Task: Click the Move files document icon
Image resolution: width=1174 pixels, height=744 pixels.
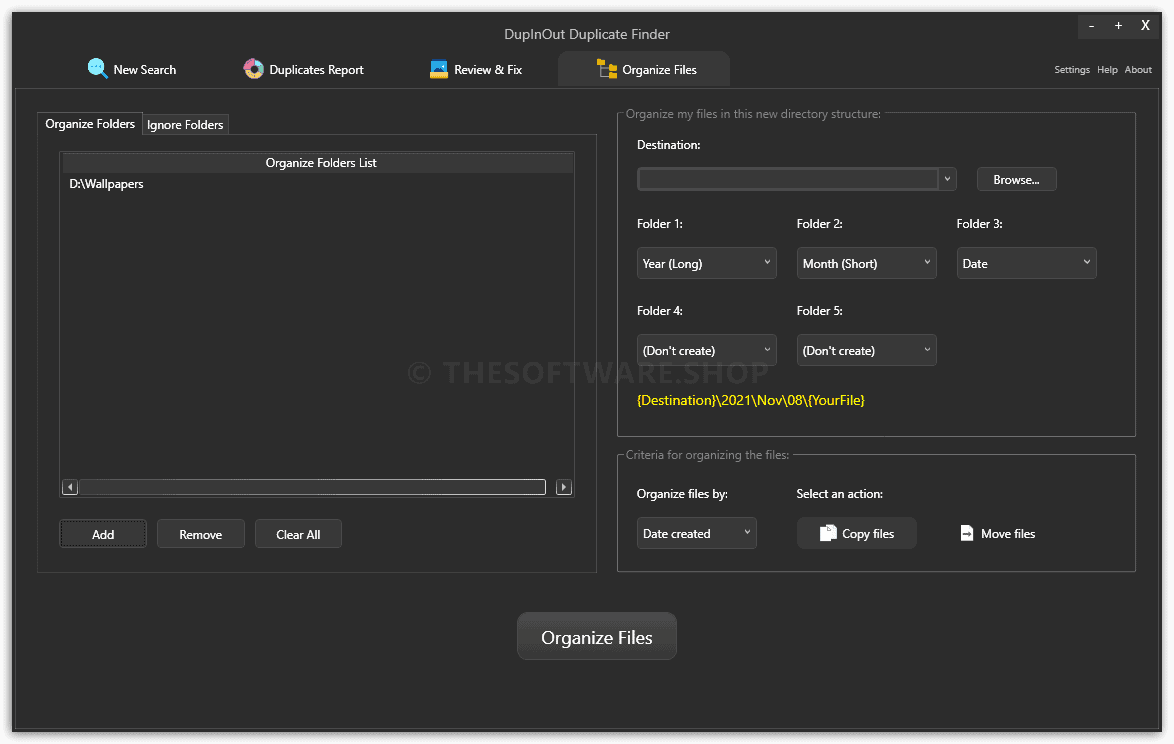Action: (967, 533)
